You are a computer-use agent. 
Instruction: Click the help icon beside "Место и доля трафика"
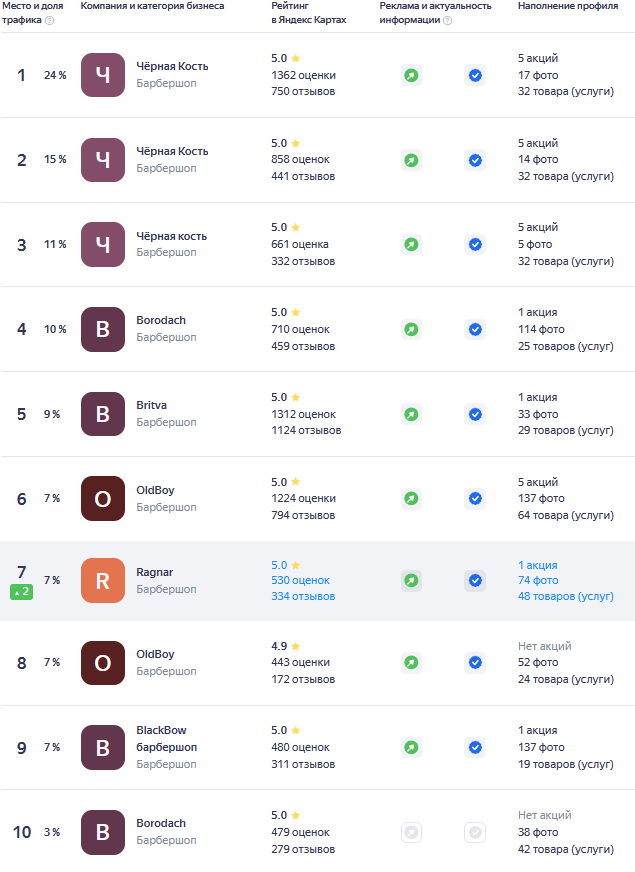click(49, 20)
